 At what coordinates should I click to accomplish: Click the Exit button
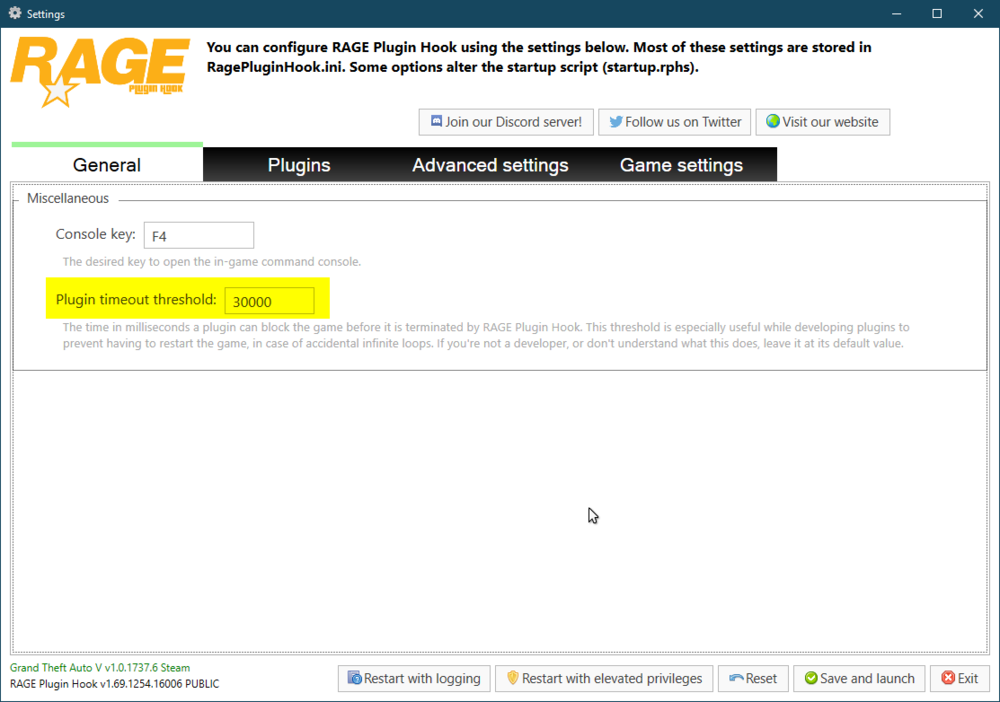(x=960, y=678)
